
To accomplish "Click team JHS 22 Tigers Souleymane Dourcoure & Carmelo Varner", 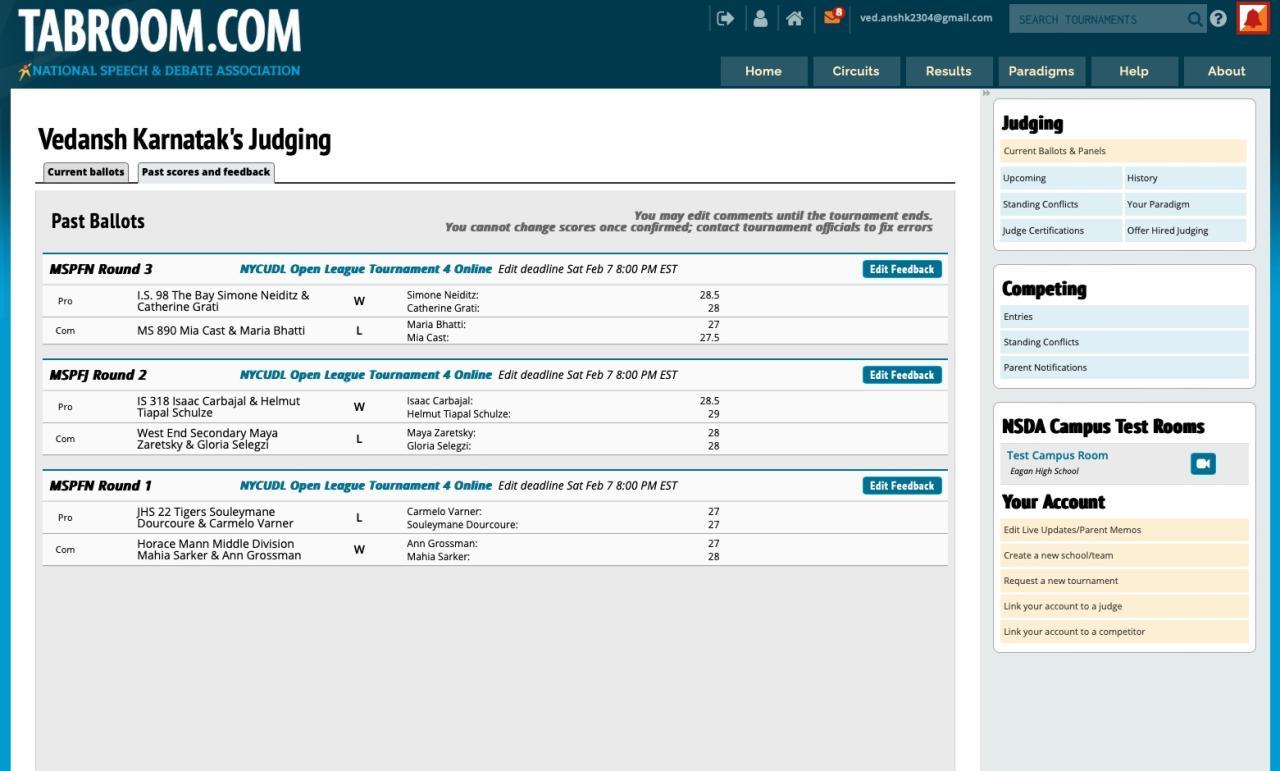I will [x=215, y=517].
